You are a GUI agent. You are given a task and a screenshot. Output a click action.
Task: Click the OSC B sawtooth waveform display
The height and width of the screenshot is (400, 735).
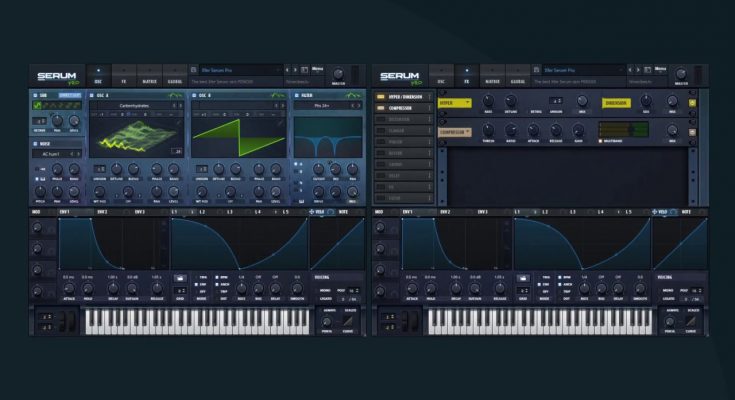239,137
